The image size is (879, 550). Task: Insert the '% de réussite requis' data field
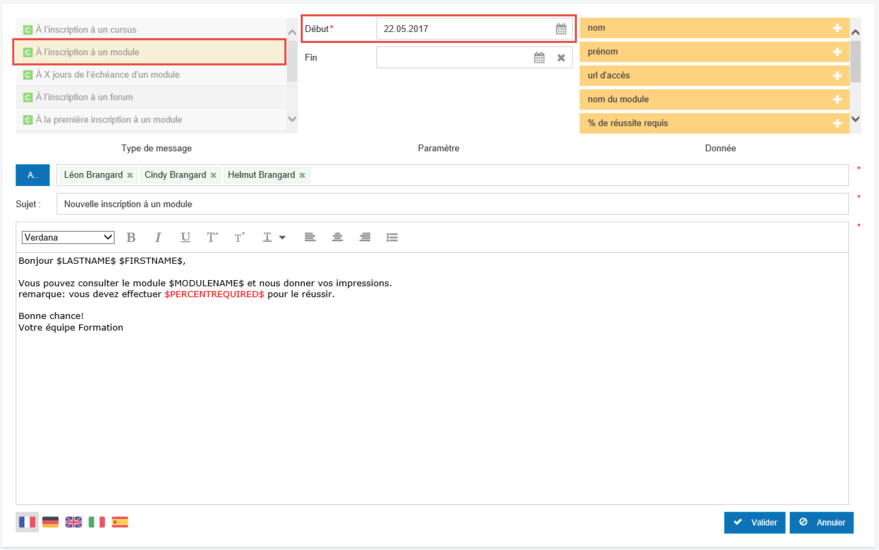click(837, 123)
